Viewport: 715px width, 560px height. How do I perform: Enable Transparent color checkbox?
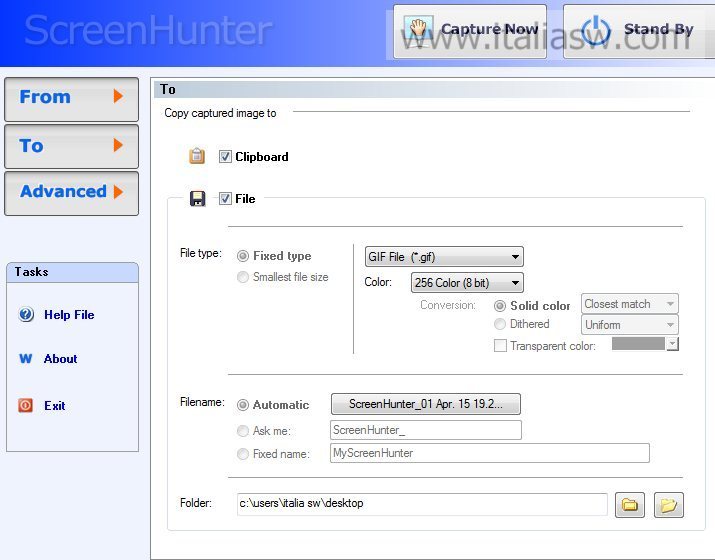500,346
